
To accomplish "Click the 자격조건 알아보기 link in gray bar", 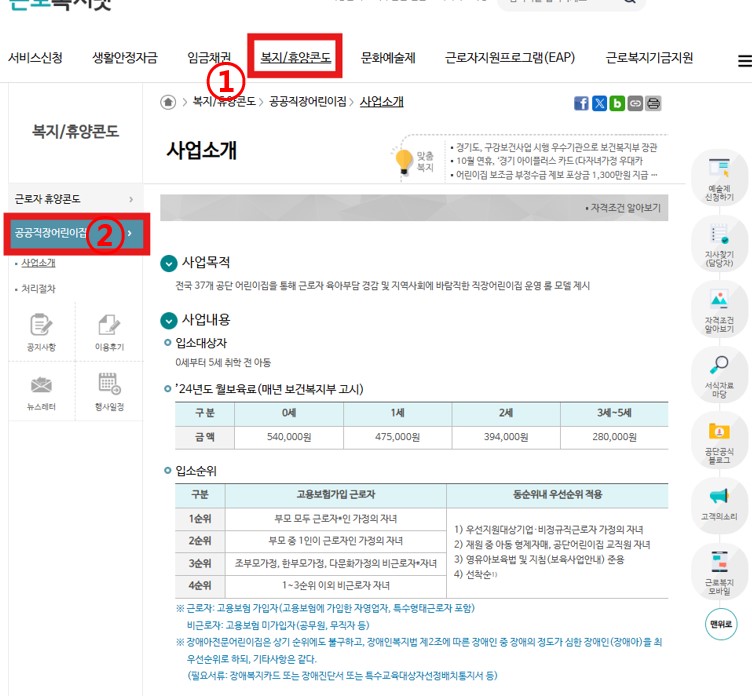I will 623,208.
